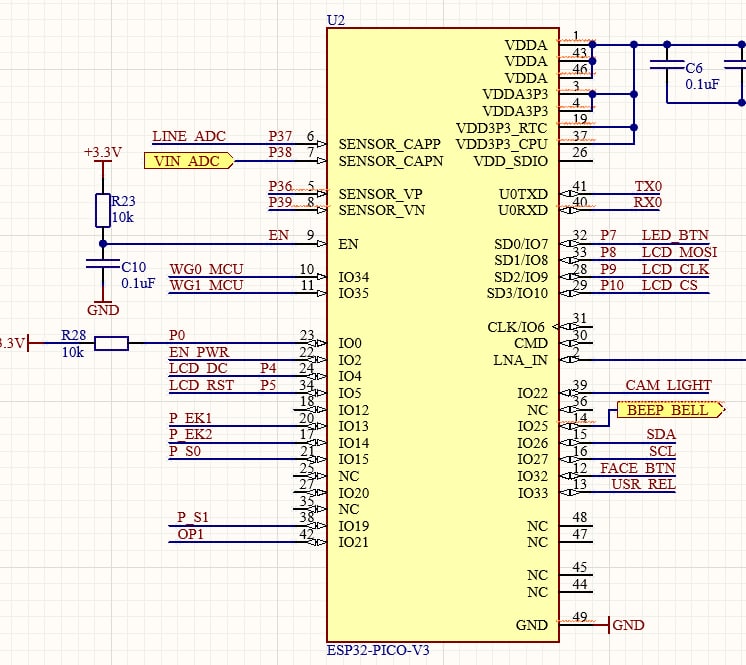The width and height of the screenshot is (746, 665).
Task: Select the P37 net label
Action: click(280, 137)
